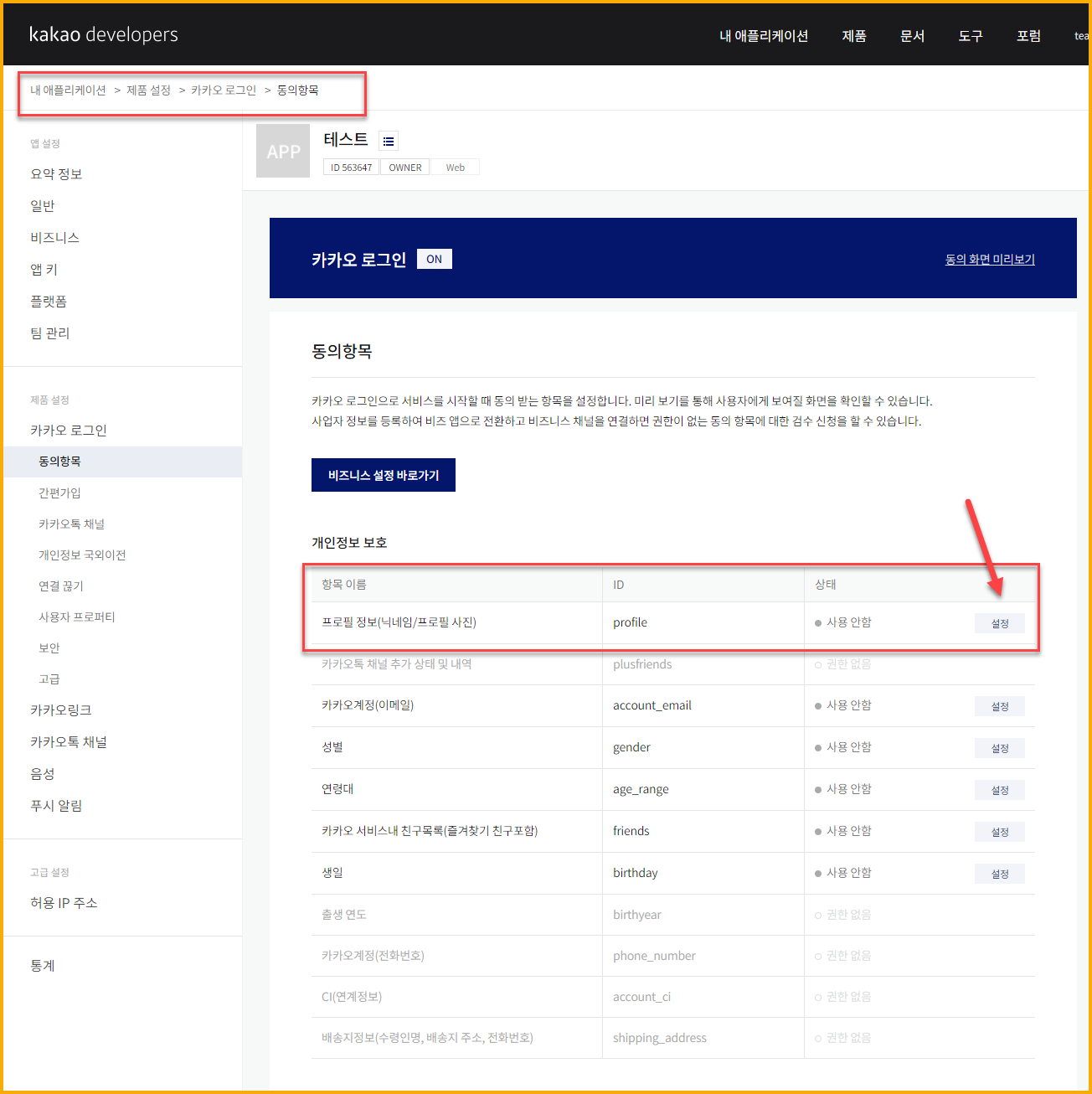The width and height of the screenshot is (1092, 1094).
Task: Select 연결 끊기 in sidebar
Action: click(x=61, y=586)
